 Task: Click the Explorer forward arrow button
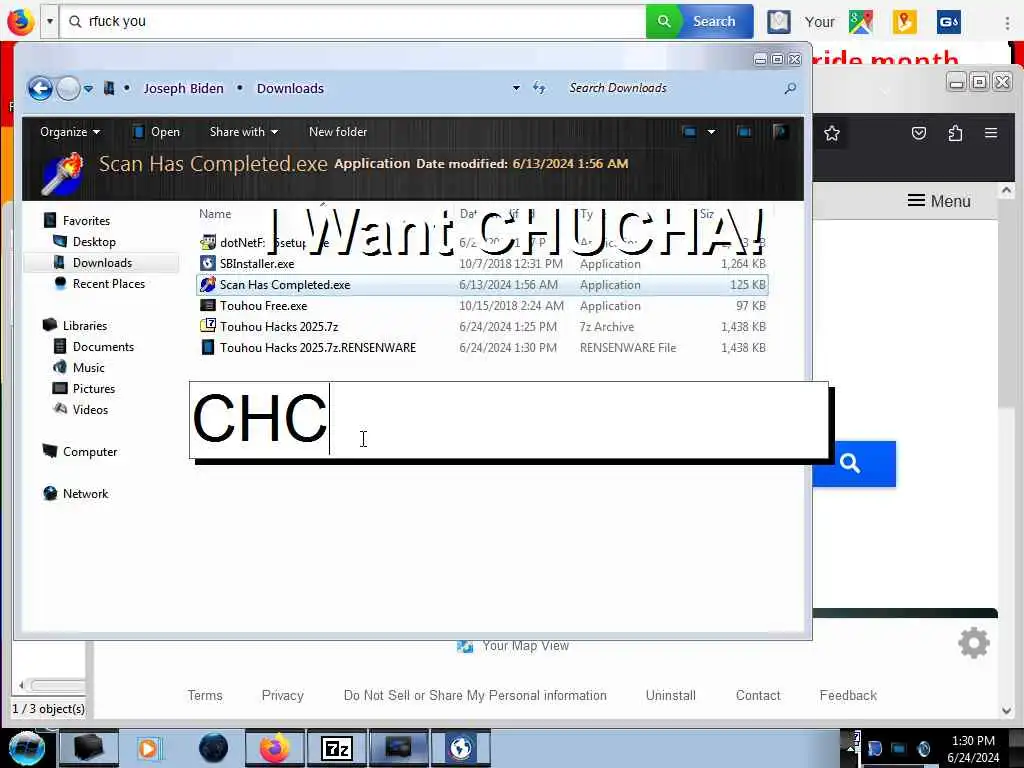click(68, 88)
